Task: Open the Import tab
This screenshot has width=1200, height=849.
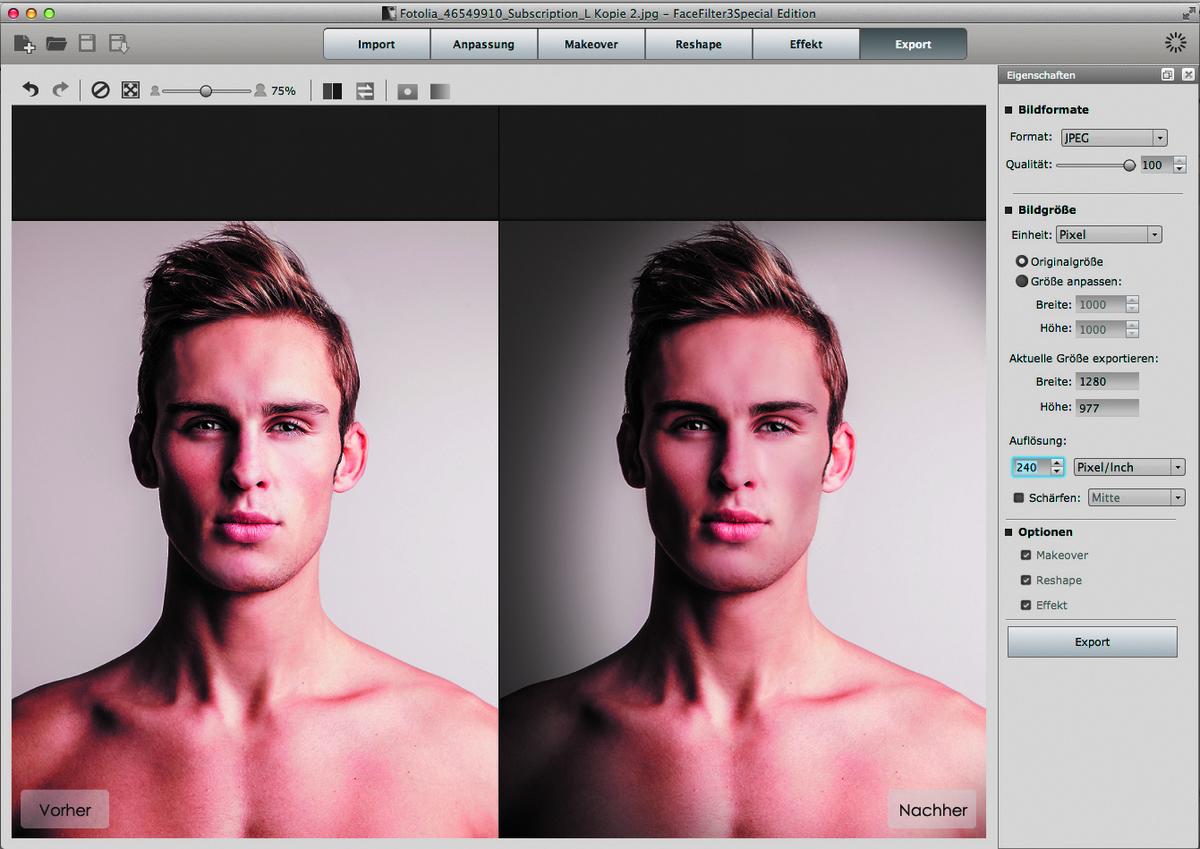Action: pyautogui.click(x=376, y=44)
